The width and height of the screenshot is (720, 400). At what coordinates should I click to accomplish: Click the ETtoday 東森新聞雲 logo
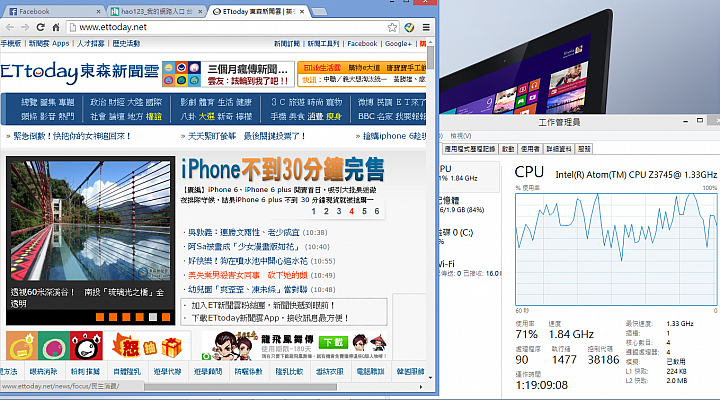79,73
